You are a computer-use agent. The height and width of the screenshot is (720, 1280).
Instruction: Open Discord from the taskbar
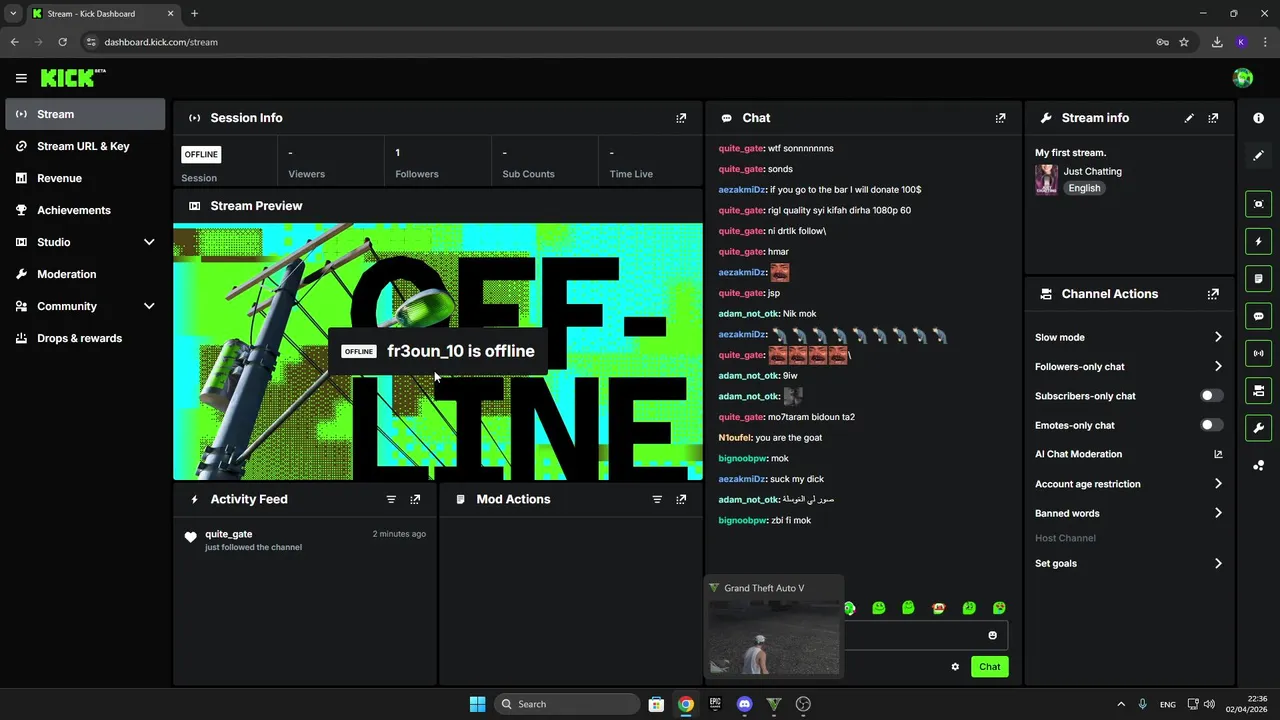coord(744,704)
